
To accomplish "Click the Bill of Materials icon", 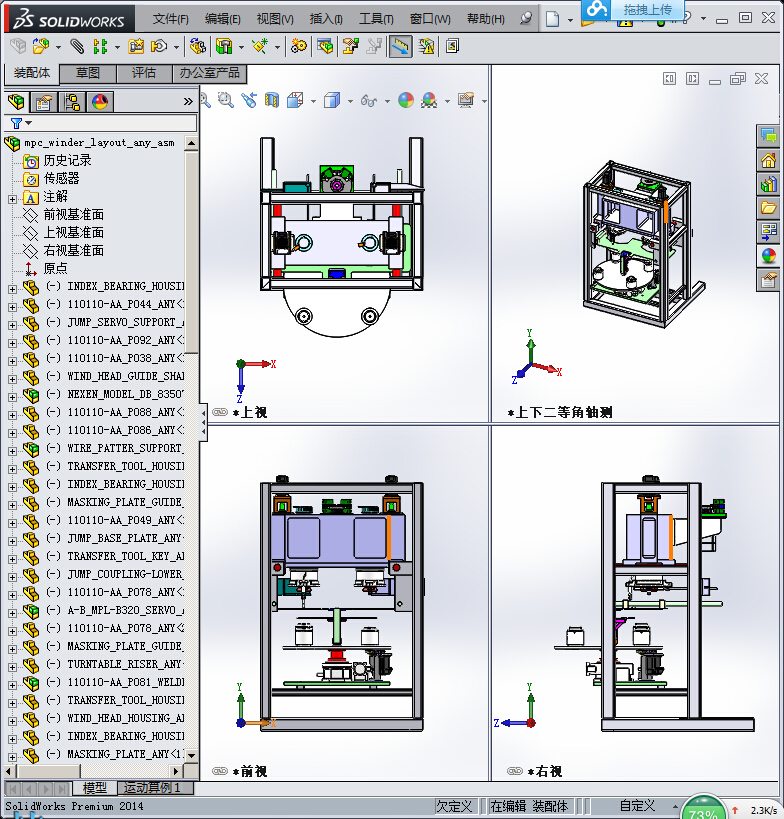I will tap(325, 46).
